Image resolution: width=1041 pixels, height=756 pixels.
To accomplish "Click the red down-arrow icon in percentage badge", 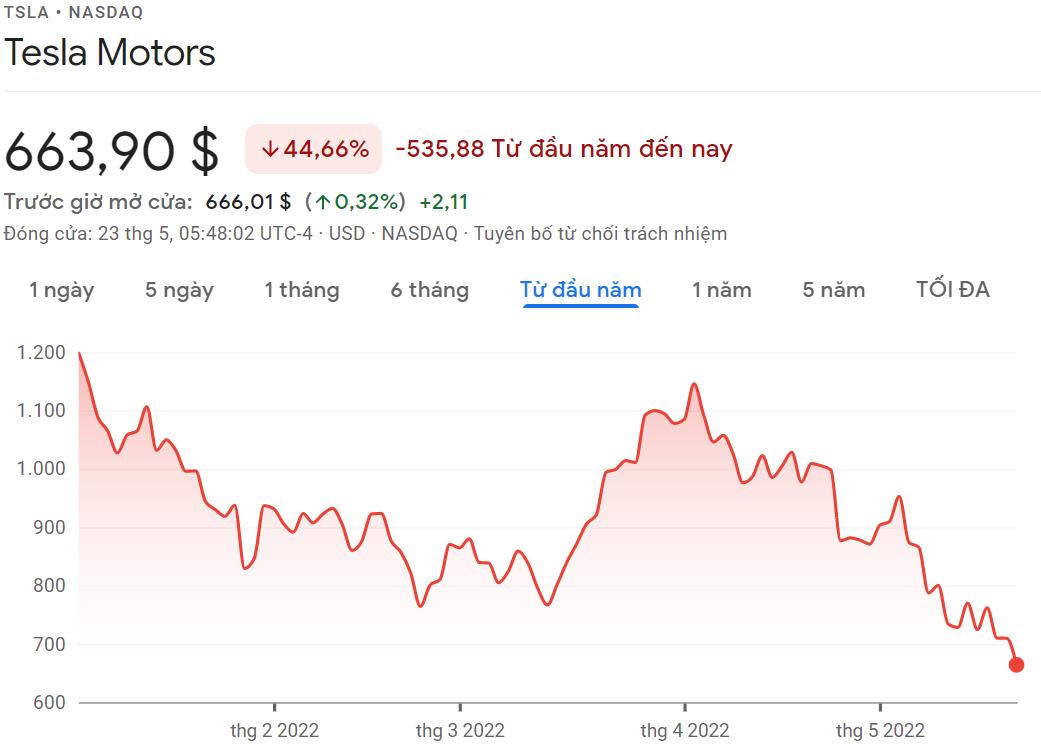I will point(269,150).
